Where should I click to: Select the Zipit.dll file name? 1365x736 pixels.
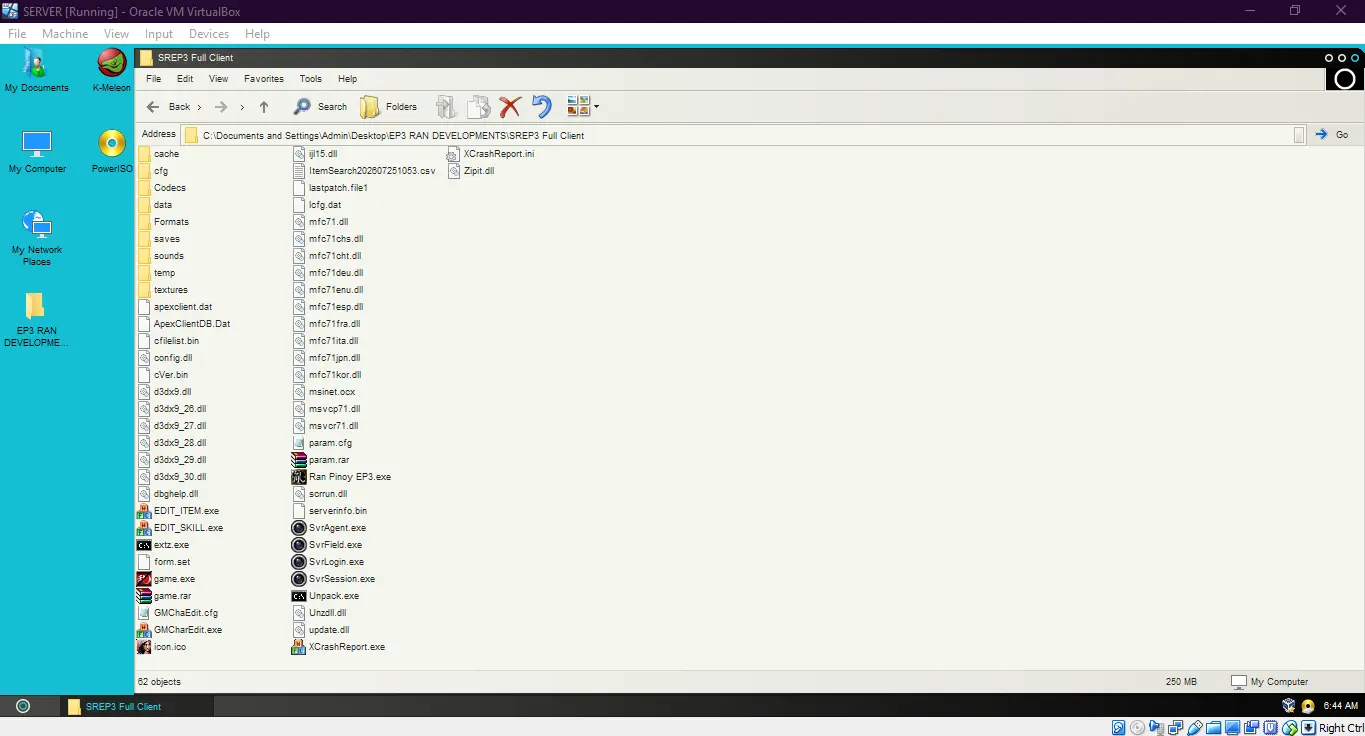479,171
